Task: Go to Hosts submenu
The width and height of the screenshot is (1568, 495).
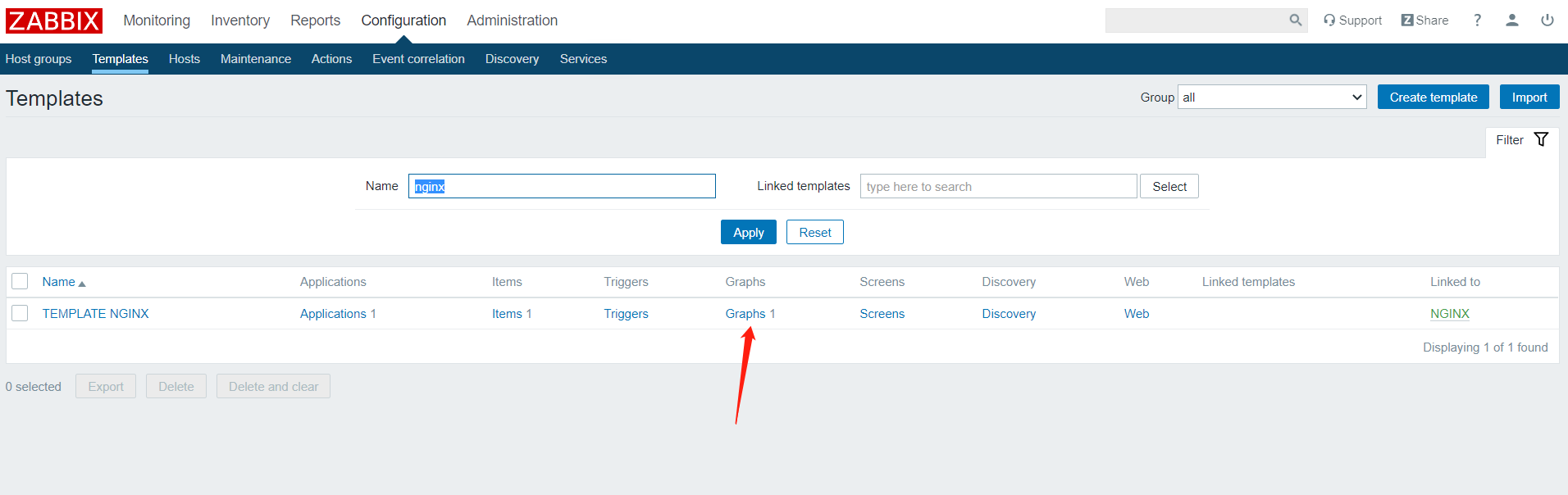Action: [185, 59]
